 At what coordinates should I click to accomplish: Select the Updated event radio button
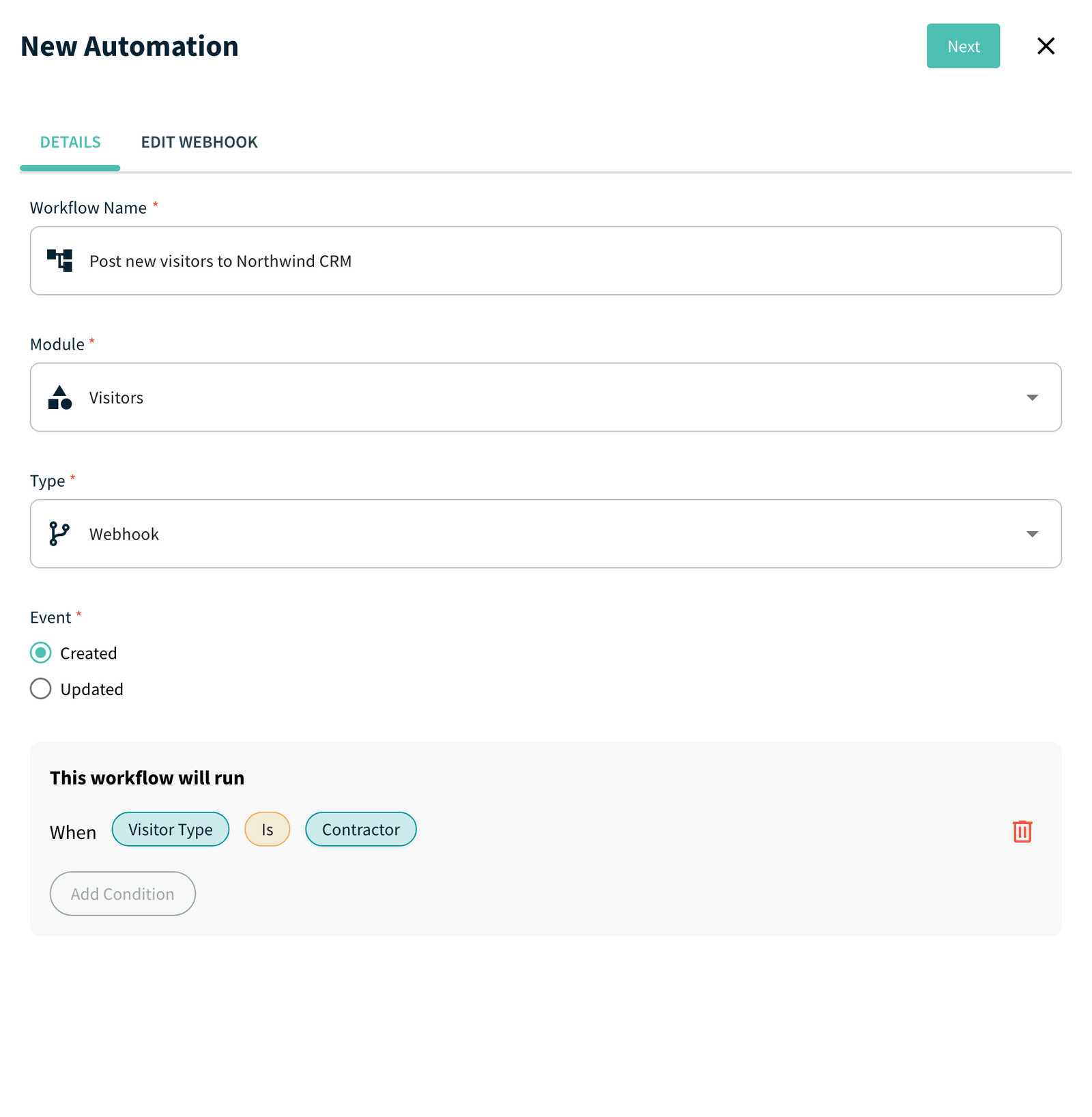(41, 688)
